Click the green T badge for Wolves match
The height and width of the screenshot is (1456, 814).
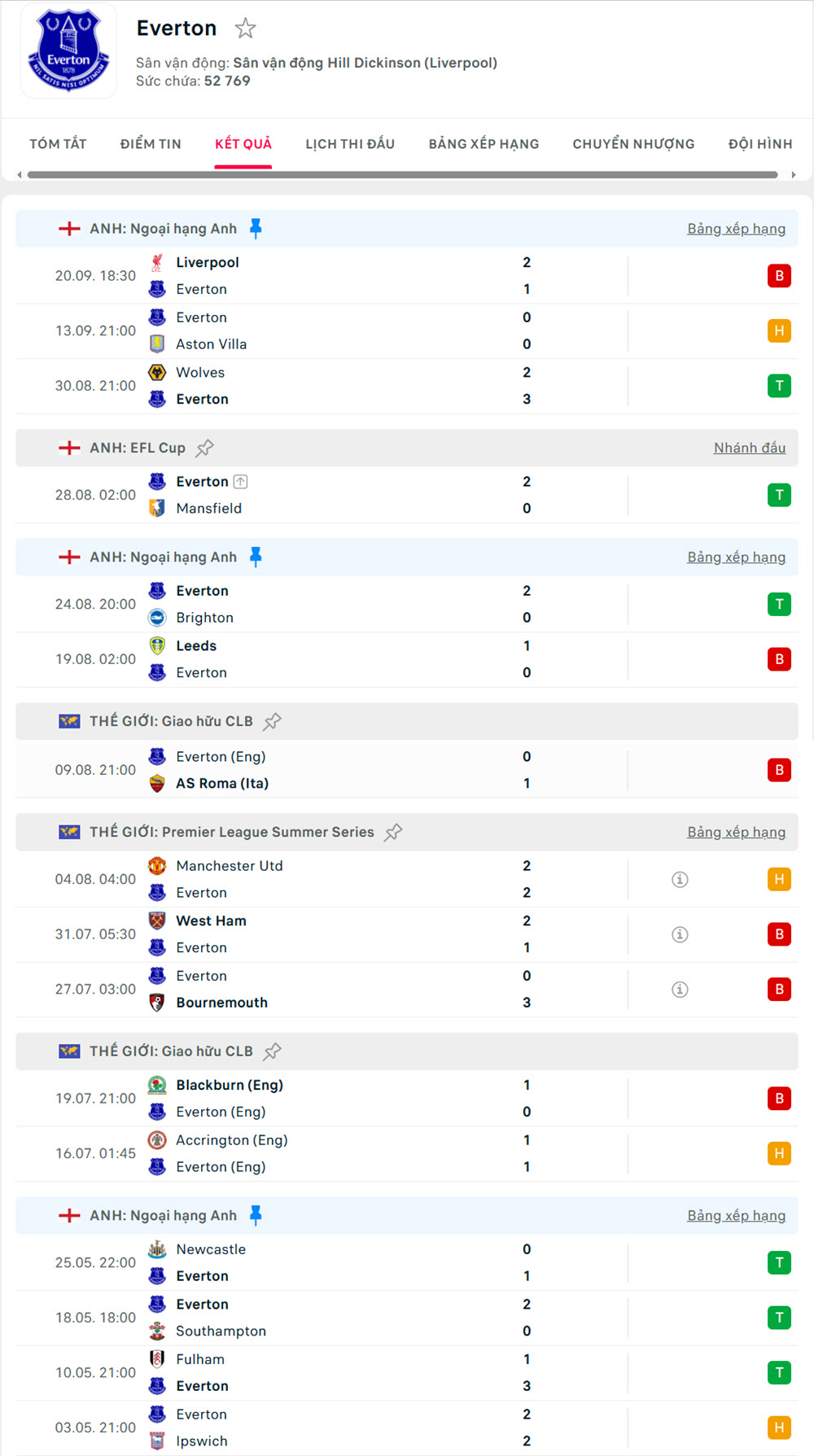pyautogui.click(x=779, y=386)
